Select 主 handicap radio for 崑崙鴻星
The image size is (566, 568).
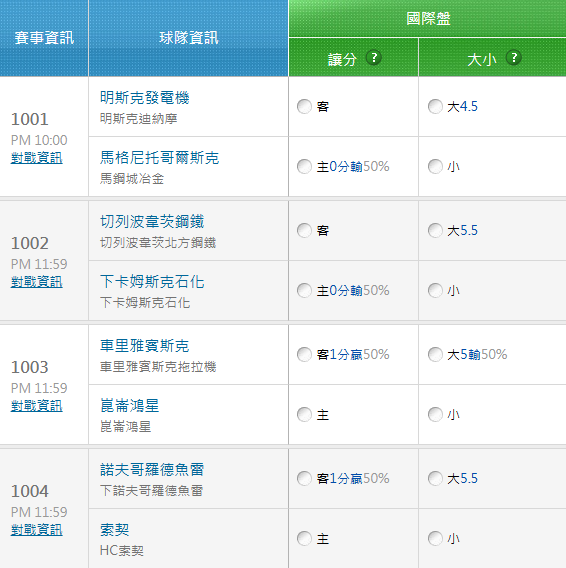[304, 414]
